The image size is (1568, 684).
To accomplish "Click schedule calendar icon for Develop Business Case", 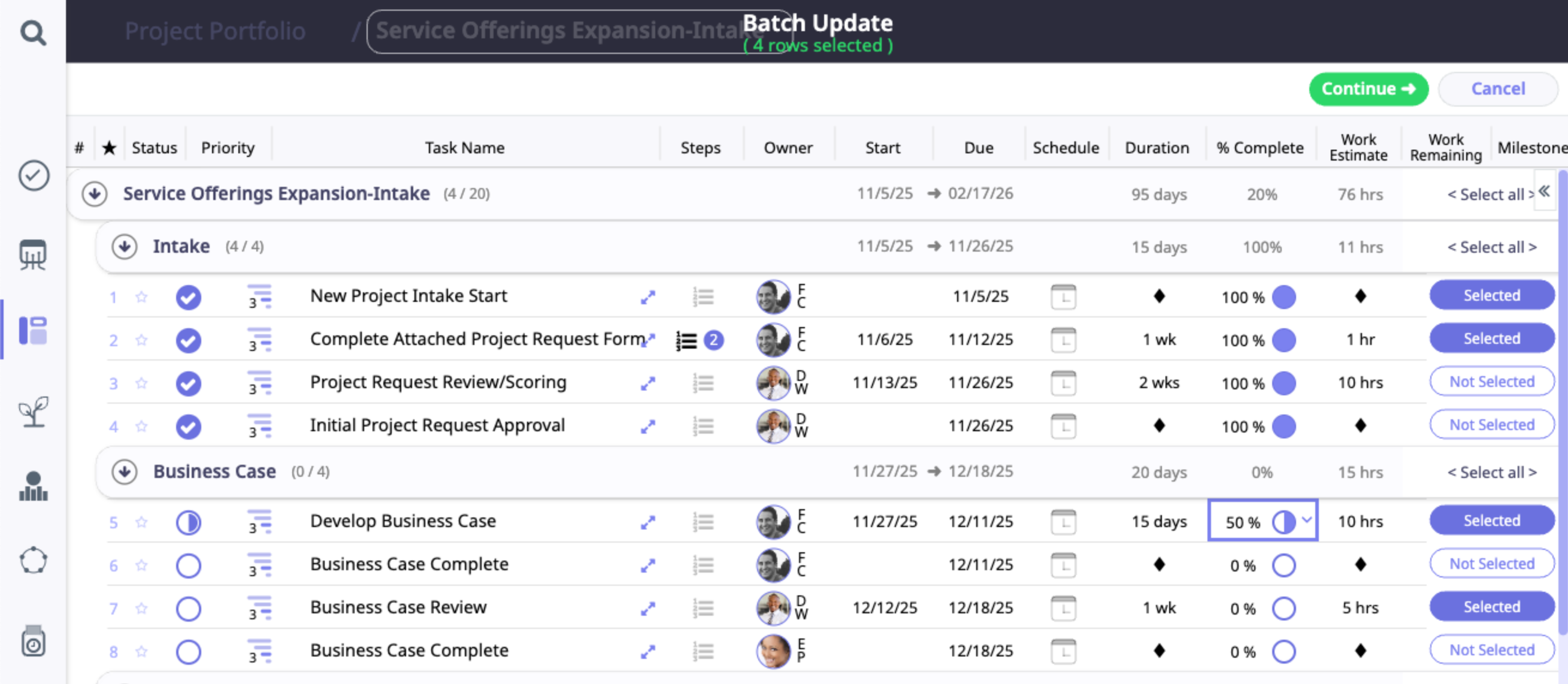I will coord(1063,522).
